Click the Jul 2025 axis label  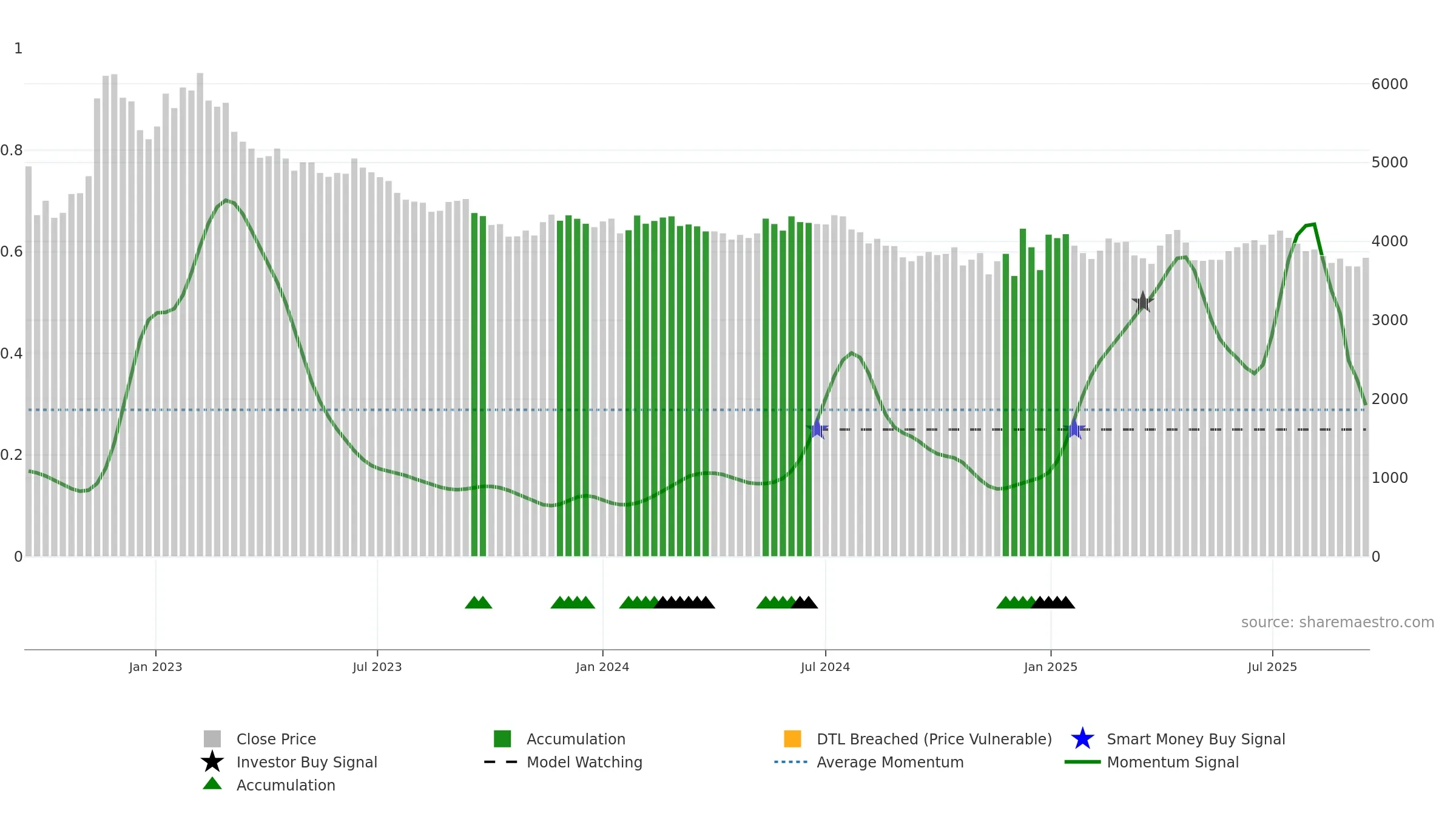[x=1272, y=667]
